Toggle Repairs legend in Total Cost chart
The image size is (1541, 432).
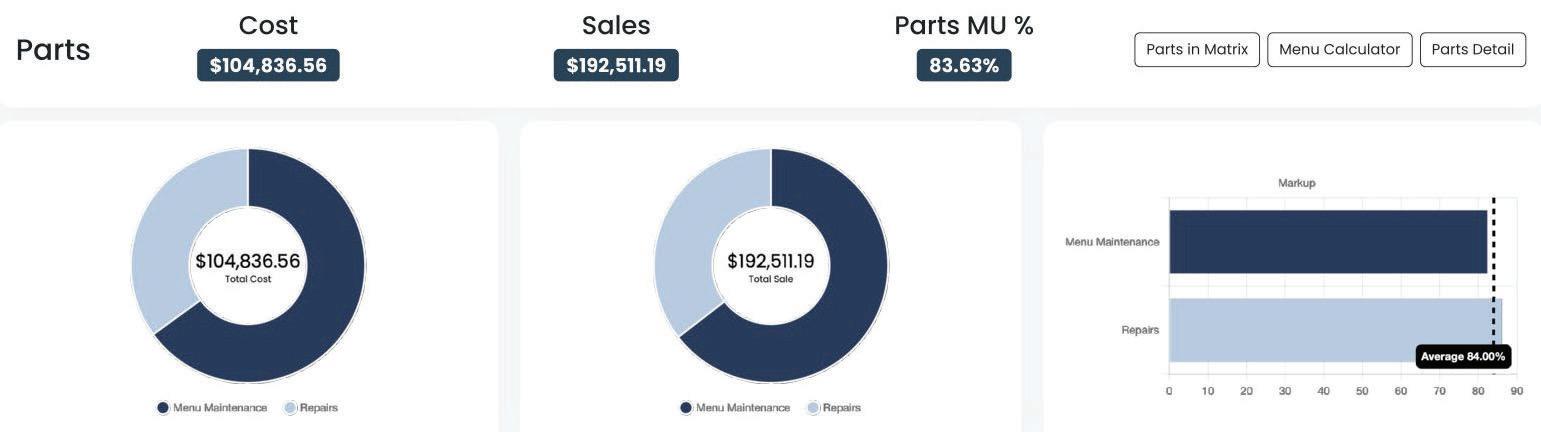[312, 408]
